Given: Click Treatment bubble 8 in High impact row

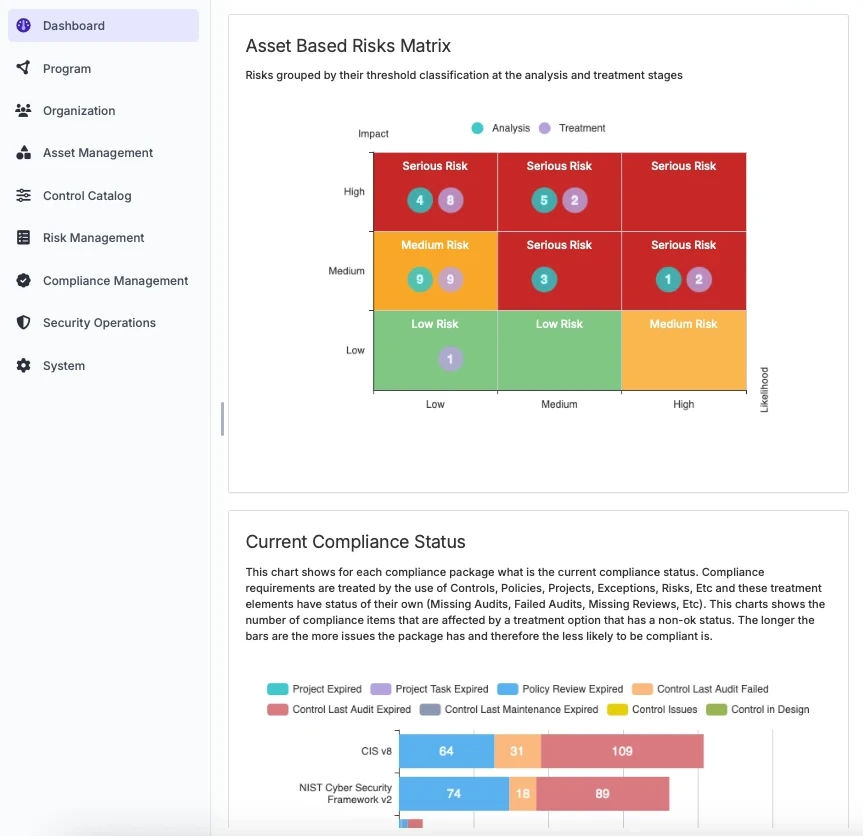Looking at the screenshot, I should click(450, 200).
